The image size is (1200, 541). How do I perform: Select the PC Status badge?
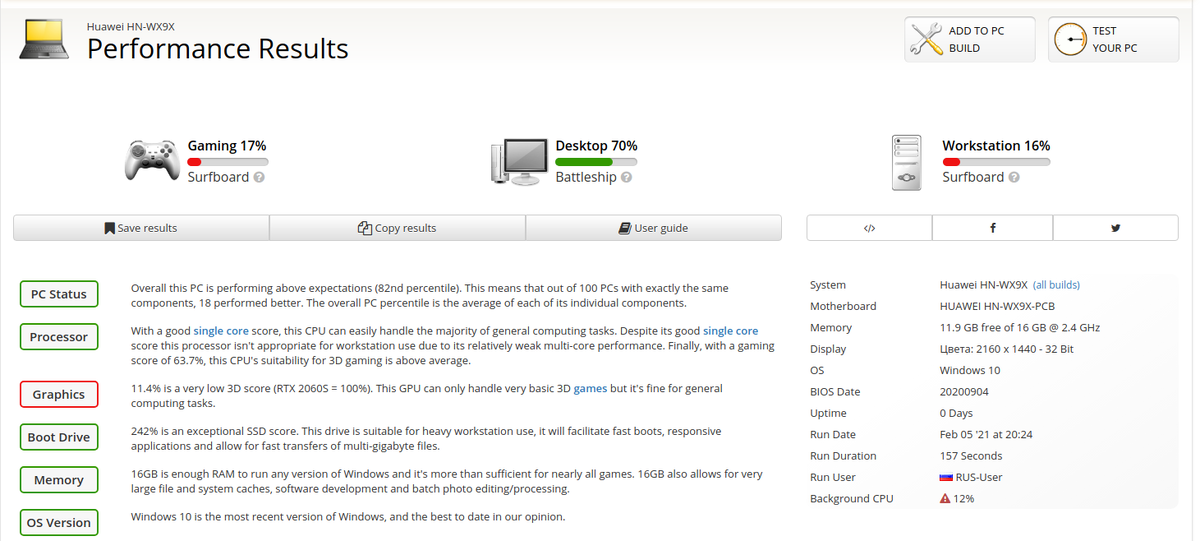[59, 294]
